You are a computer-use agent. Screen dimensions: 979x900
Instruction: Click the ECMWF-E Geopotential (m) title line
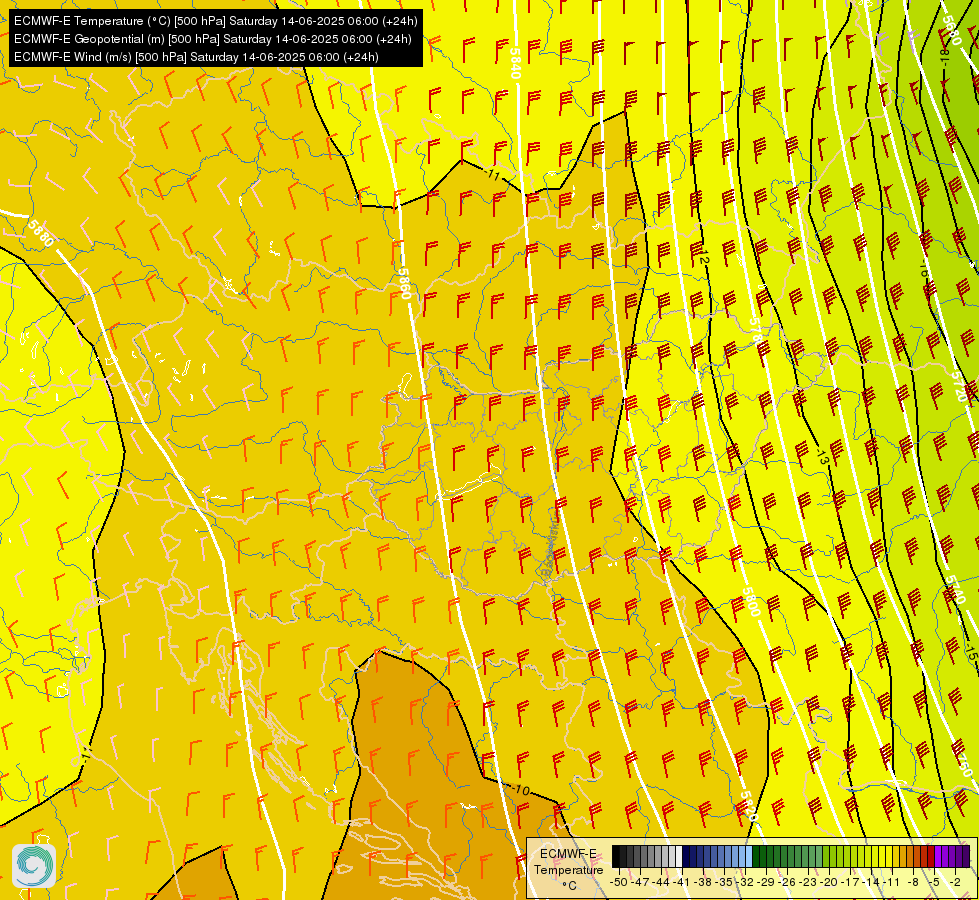point(212,39)
